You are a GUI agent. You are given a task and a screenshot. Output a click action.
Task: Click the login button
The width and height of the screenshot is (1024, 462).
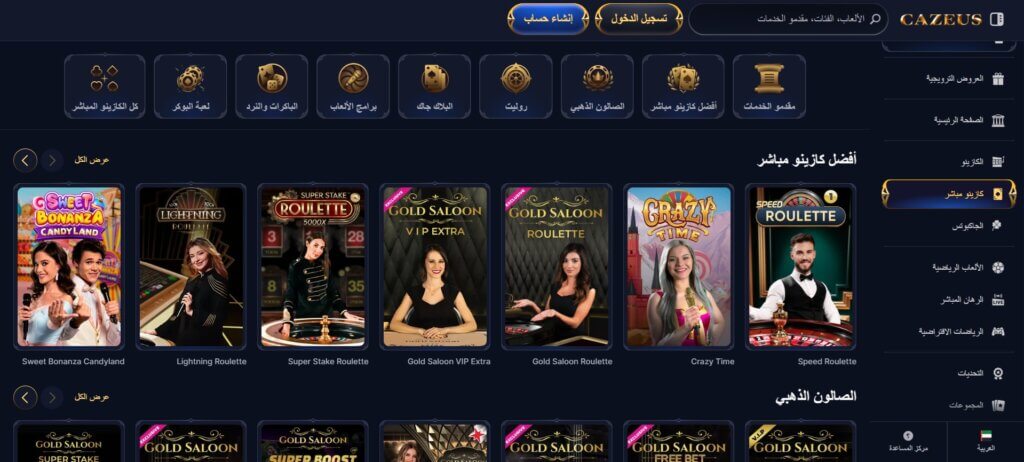click(x=639, y=19)
